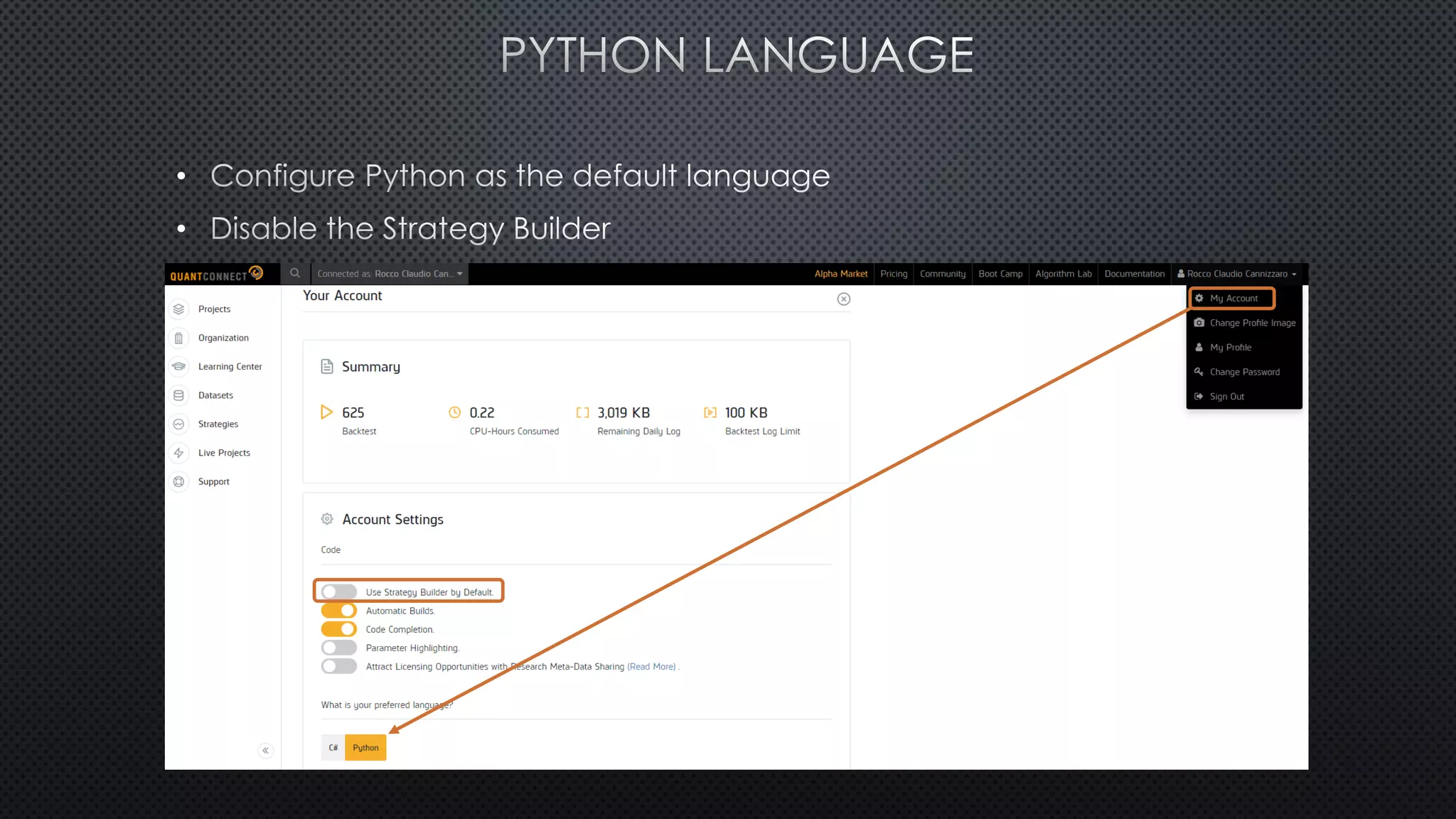1456x819 pixels.
Task: Turn off the Automatic Builds switch
Action: tap(338, 611)
